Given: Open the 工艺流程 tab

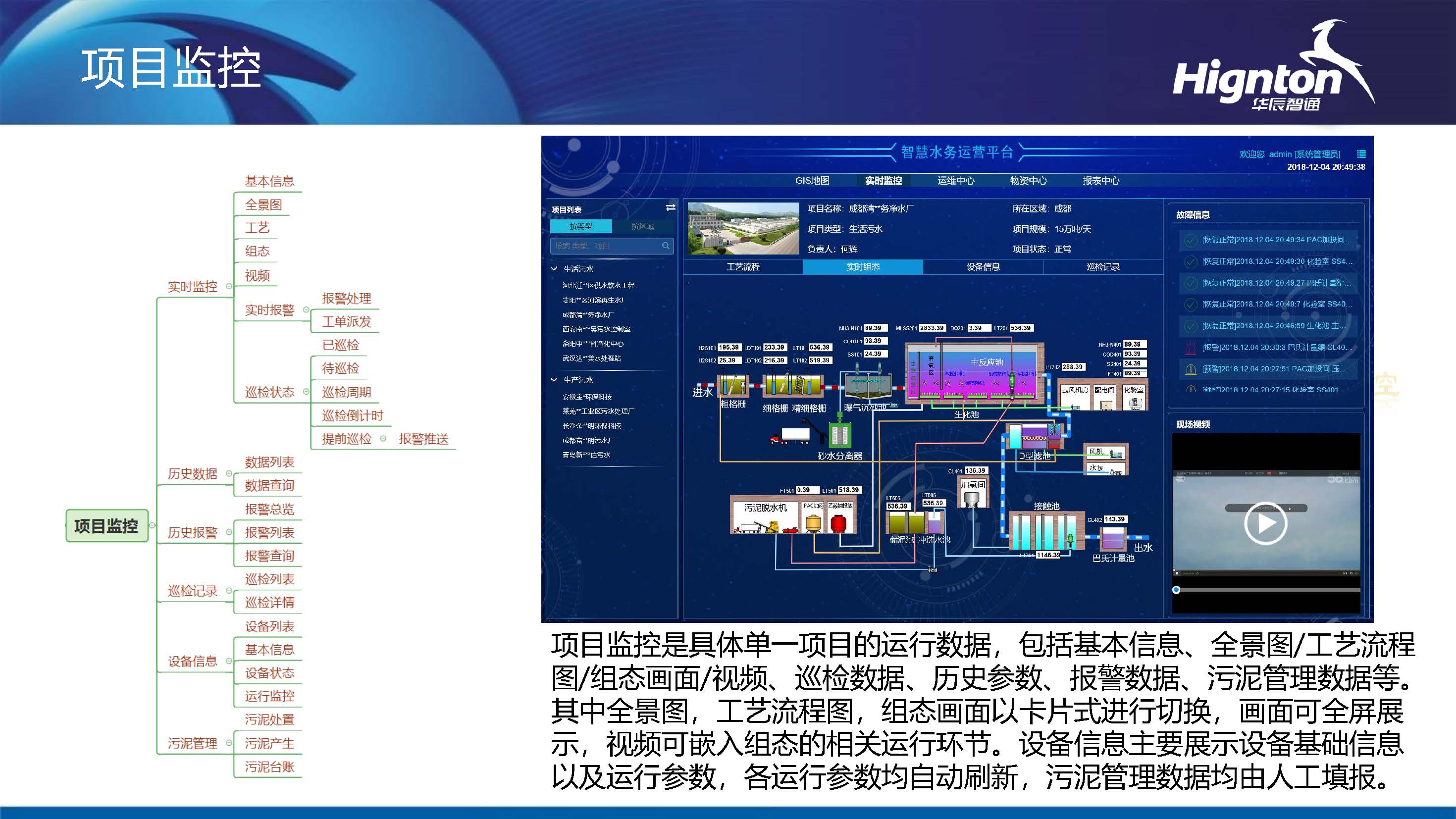Looking at the screenshot, I should [x=743, y=267].
